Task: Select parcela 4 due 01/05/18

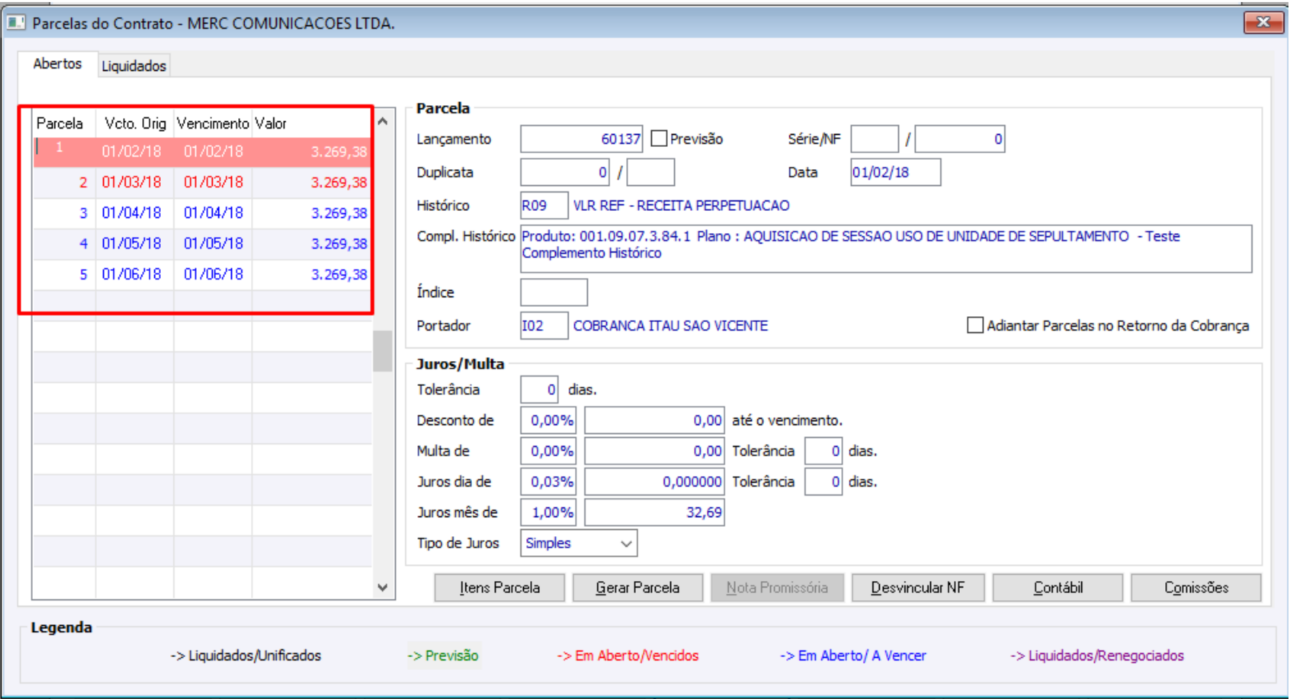Action: (x=202, y=244)
